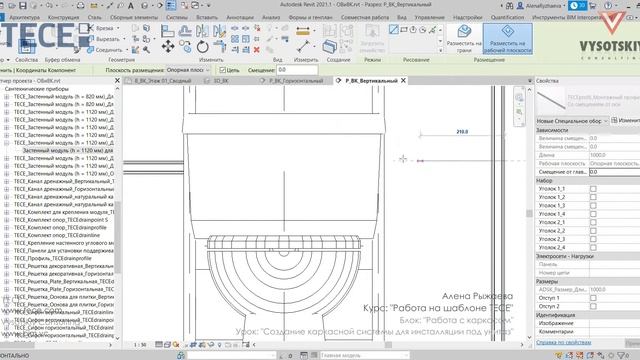Open the Соединить dropdown arrow
Screen dimensions: 640x360
pyautogui.click(x=127, y=50)
